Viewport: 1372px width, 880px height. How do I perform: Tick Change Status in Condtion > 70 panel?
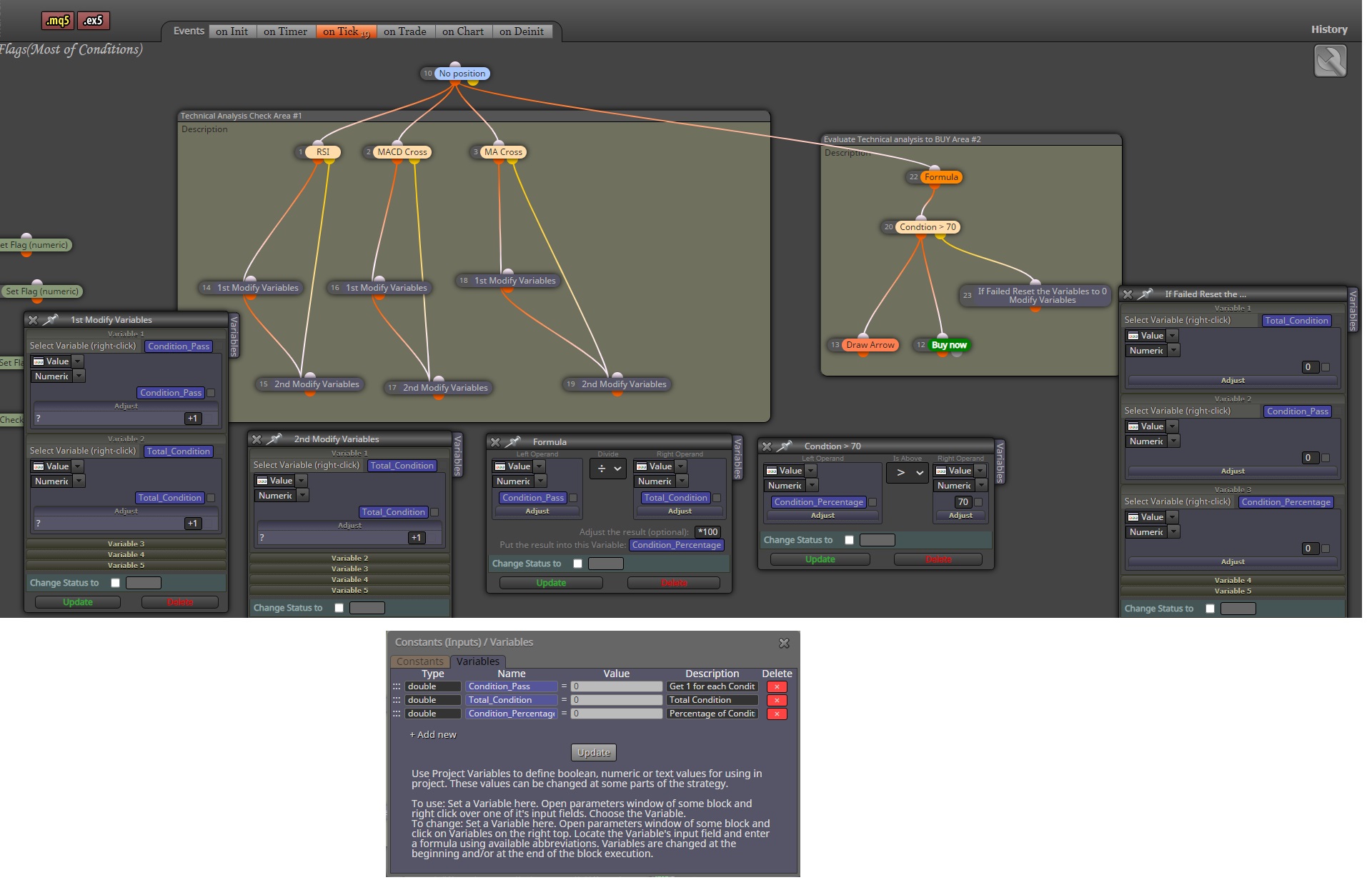[x=849, y=540]
